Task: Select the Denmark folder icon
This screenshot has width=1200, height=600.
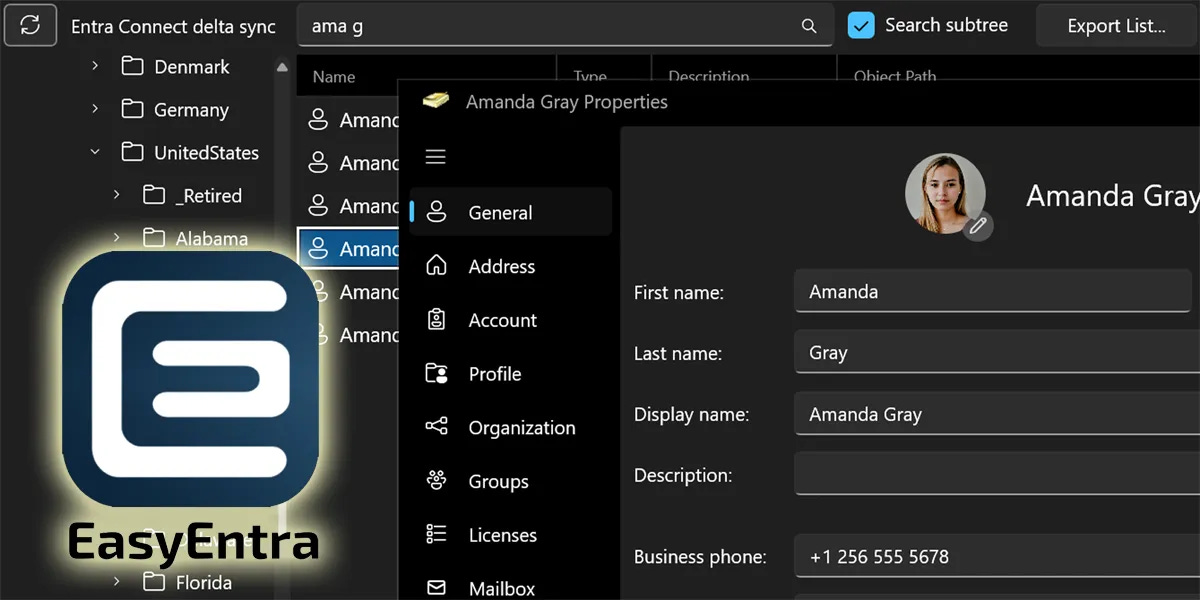Action: (x=132, y=66)
